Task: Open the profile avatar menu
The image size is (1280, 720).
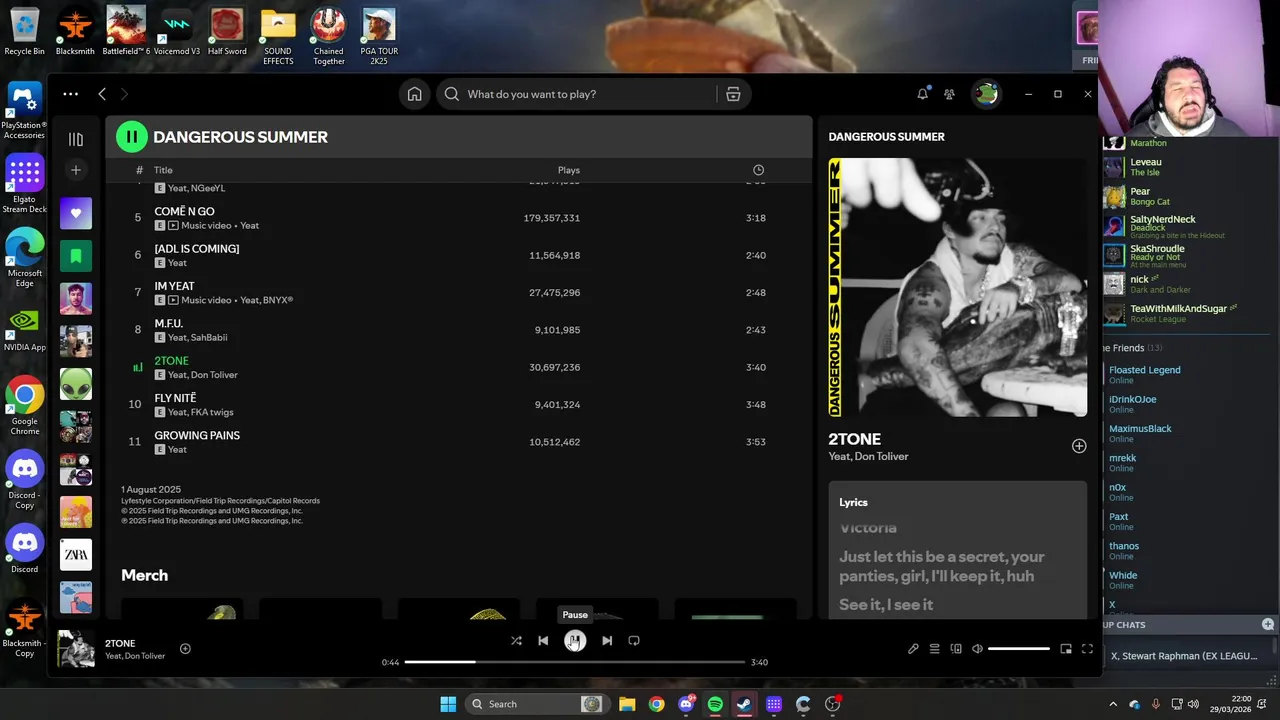Action: 986,94
